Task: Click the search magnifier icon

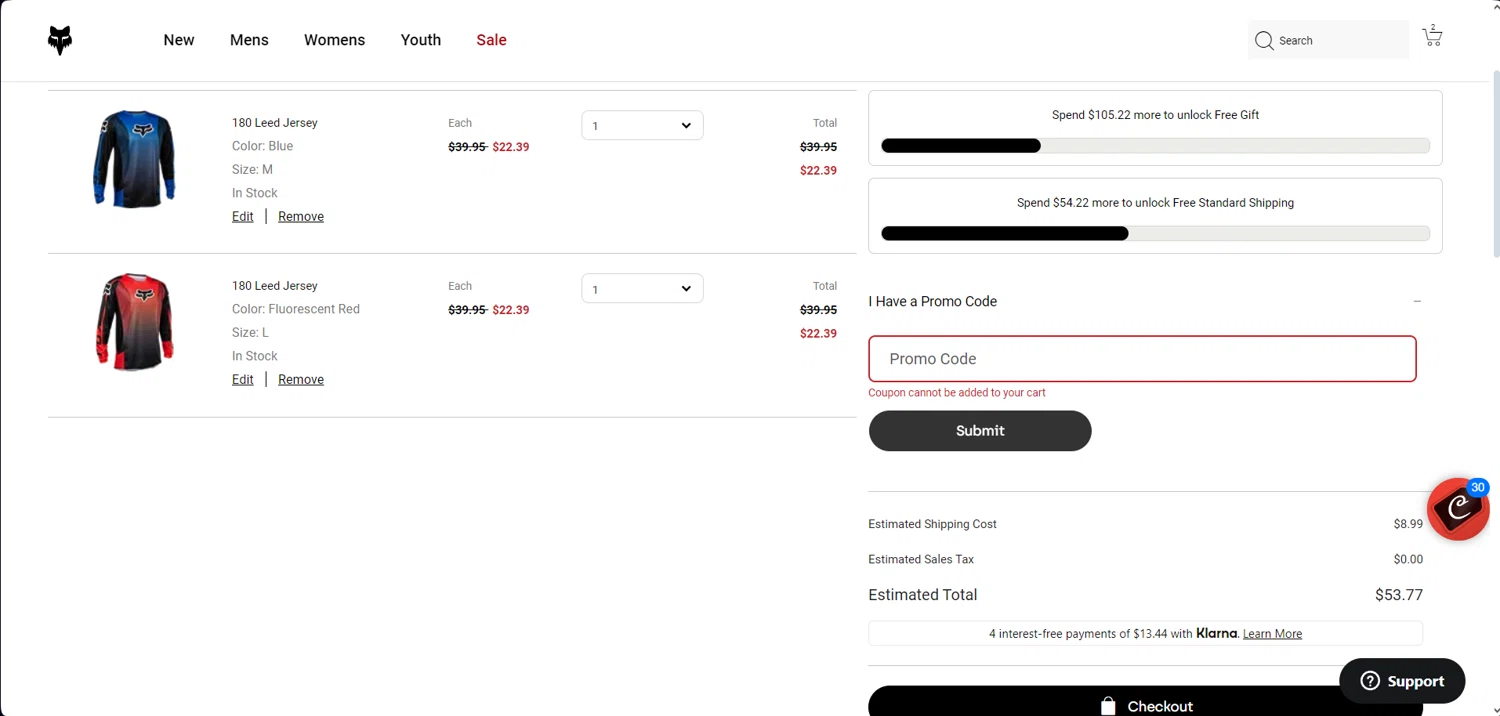Action: [1264, 41]
